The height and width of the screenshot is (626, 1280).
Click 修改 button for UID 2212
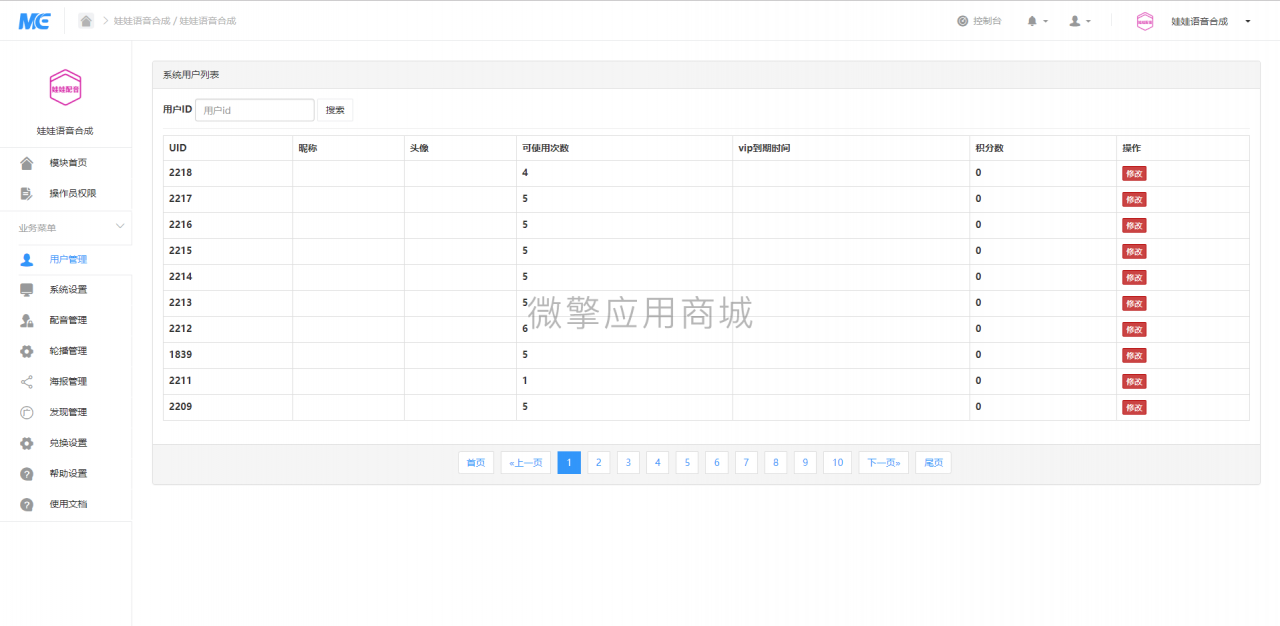pyautogui.click(x=1134, y=329)
